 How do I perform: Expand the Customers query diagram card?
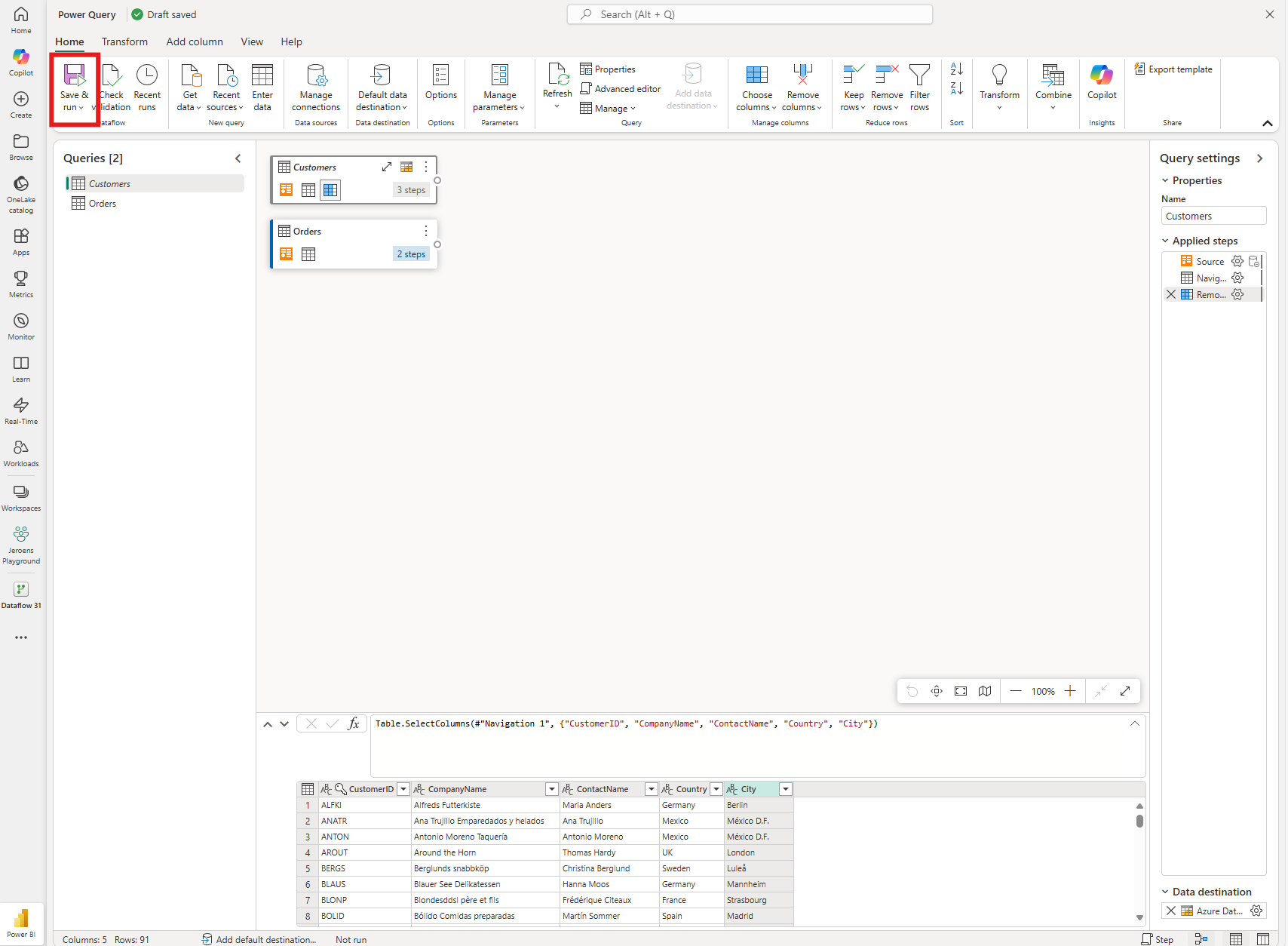coord(387,167)
